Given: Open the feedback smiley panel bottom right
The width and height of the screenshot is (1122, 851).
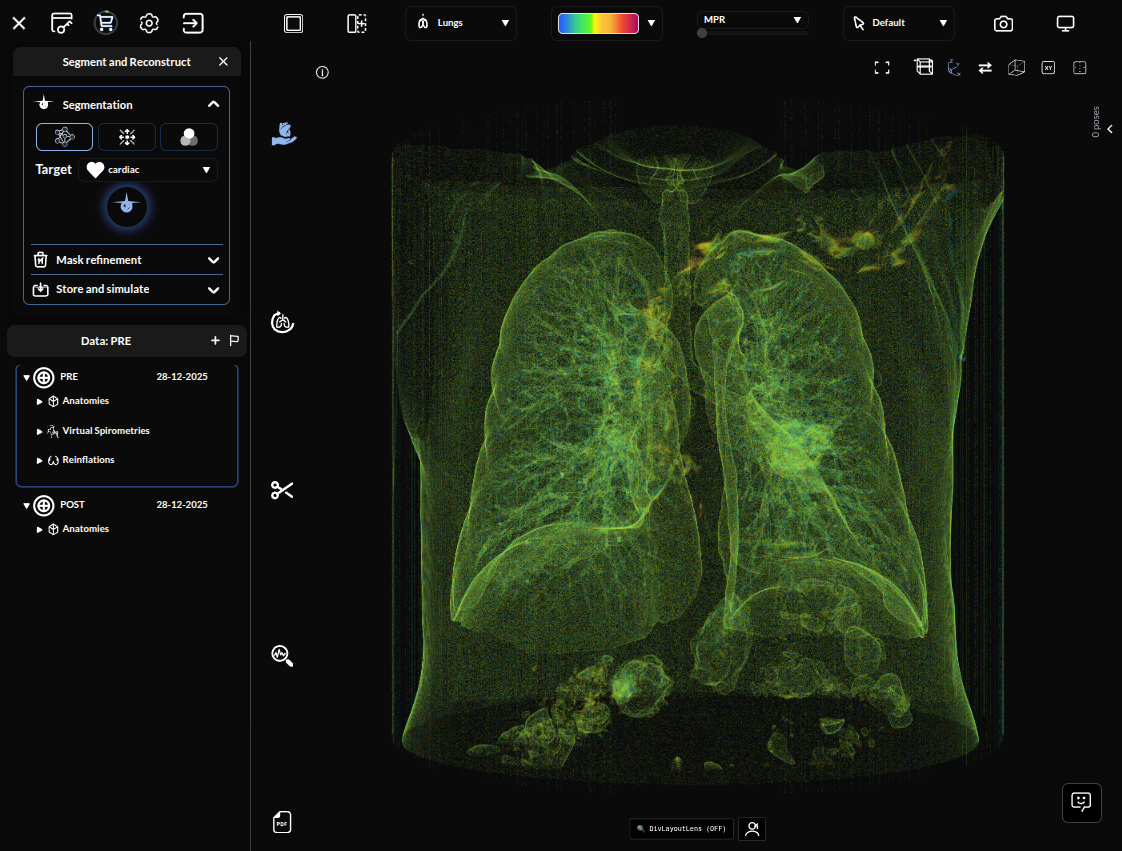Looking at the screenshot, I should pos(1081,802).
